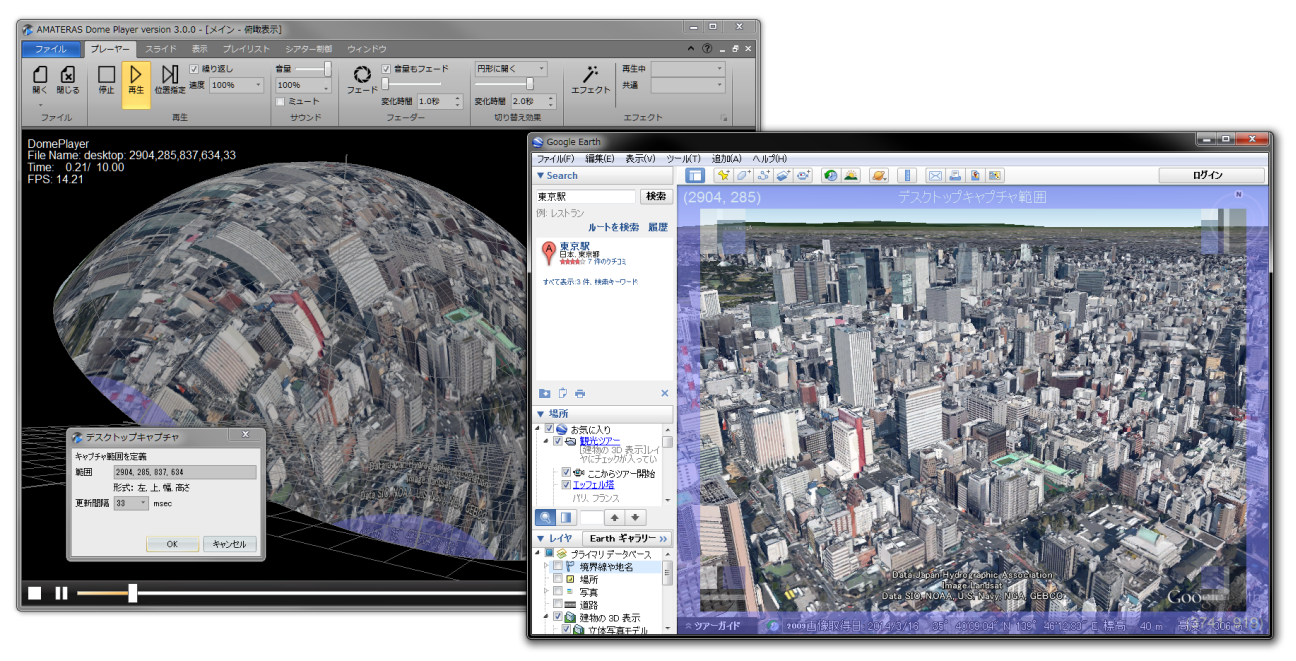Image resolution: width=1296 pixels, height=661 pixels.
Task: Check the 道路 layer checkbox
Action: point(558,605)
